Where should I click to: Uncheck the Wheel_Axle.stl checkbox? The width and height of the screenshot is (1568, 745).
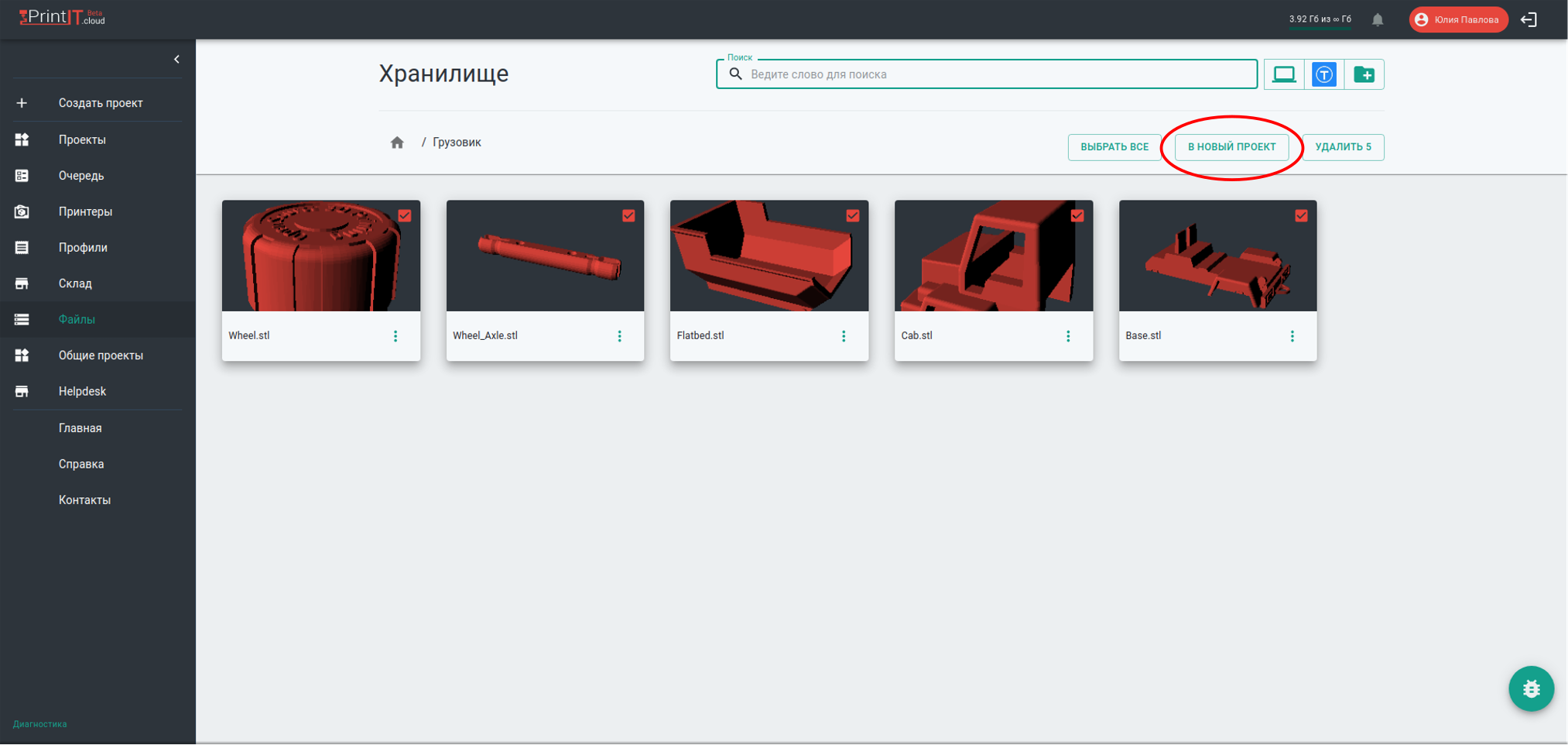click(x=628, y=216)
